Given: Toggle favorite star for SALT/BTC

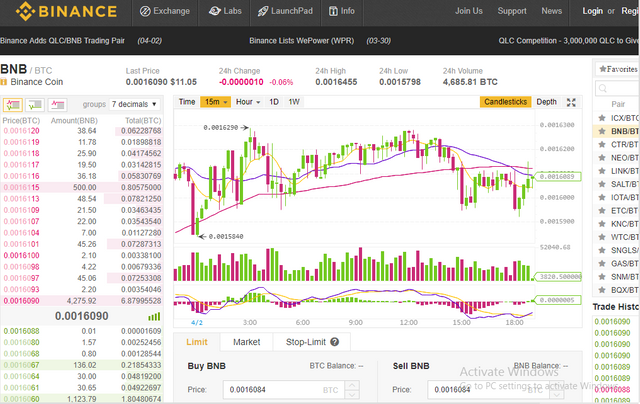Looking at the screenshot, I should (x=602, y=184).
